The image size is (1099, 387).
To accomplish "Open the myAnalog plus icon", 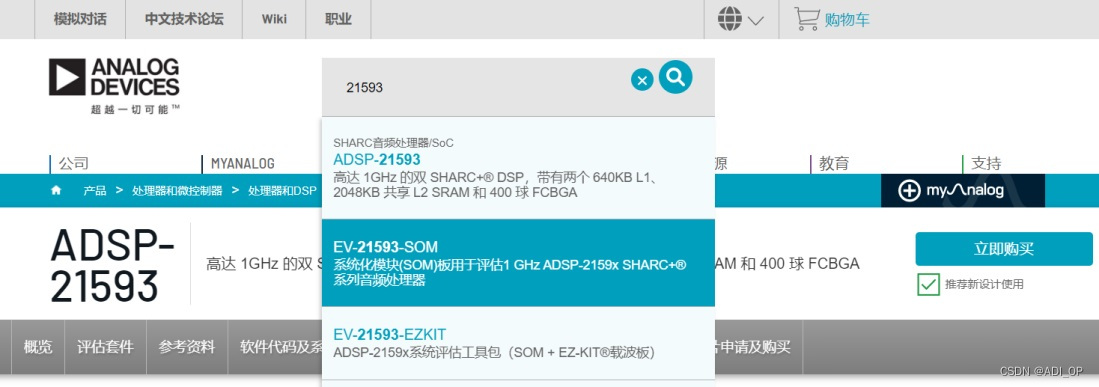I will [908, 191].
